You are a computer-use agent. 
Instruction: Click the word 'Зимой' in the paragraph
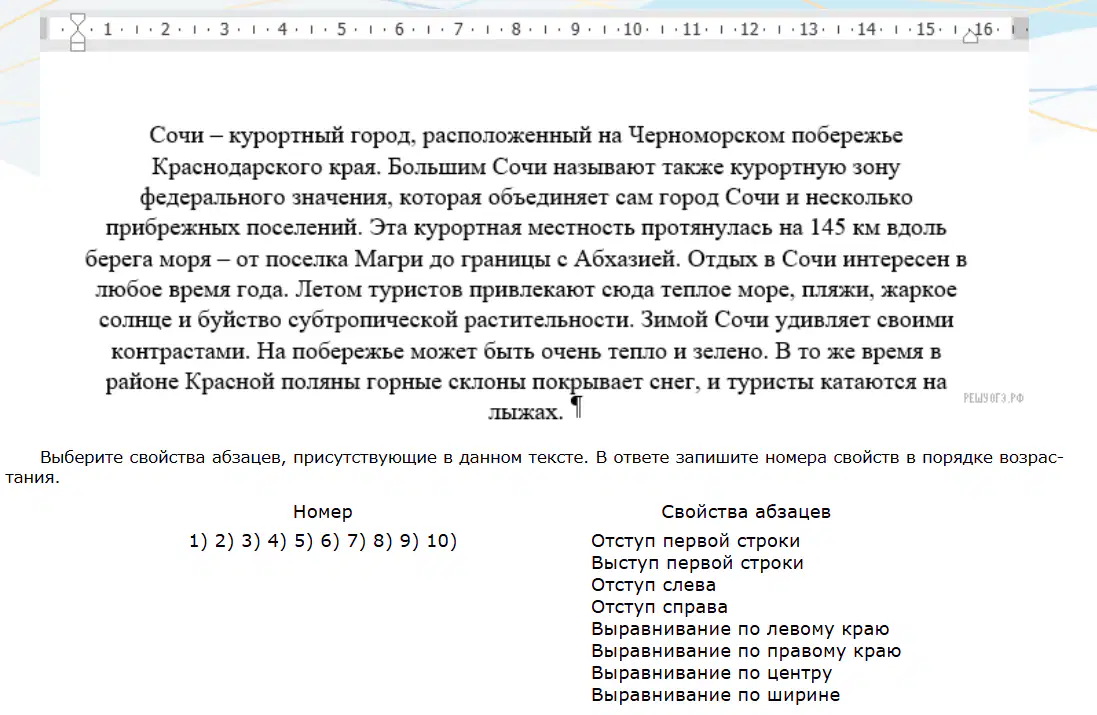674,320
